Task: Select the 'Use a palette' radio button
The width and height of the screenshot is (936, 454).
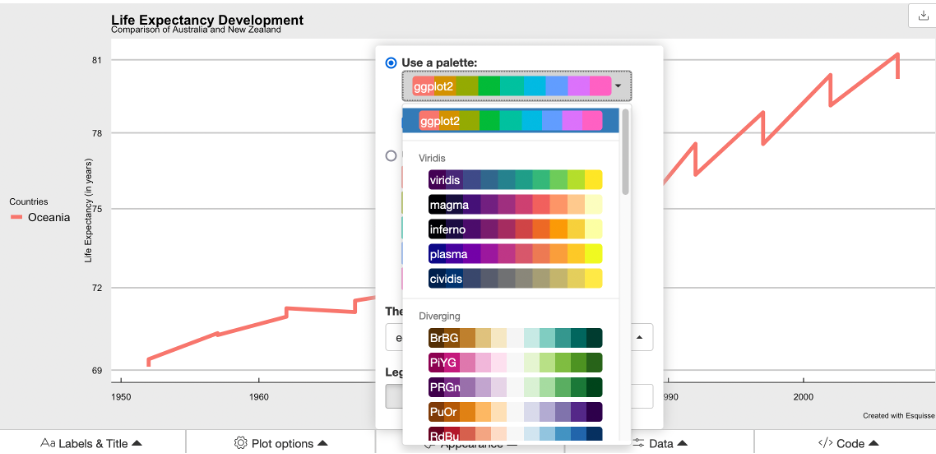Action: (391, 62)
